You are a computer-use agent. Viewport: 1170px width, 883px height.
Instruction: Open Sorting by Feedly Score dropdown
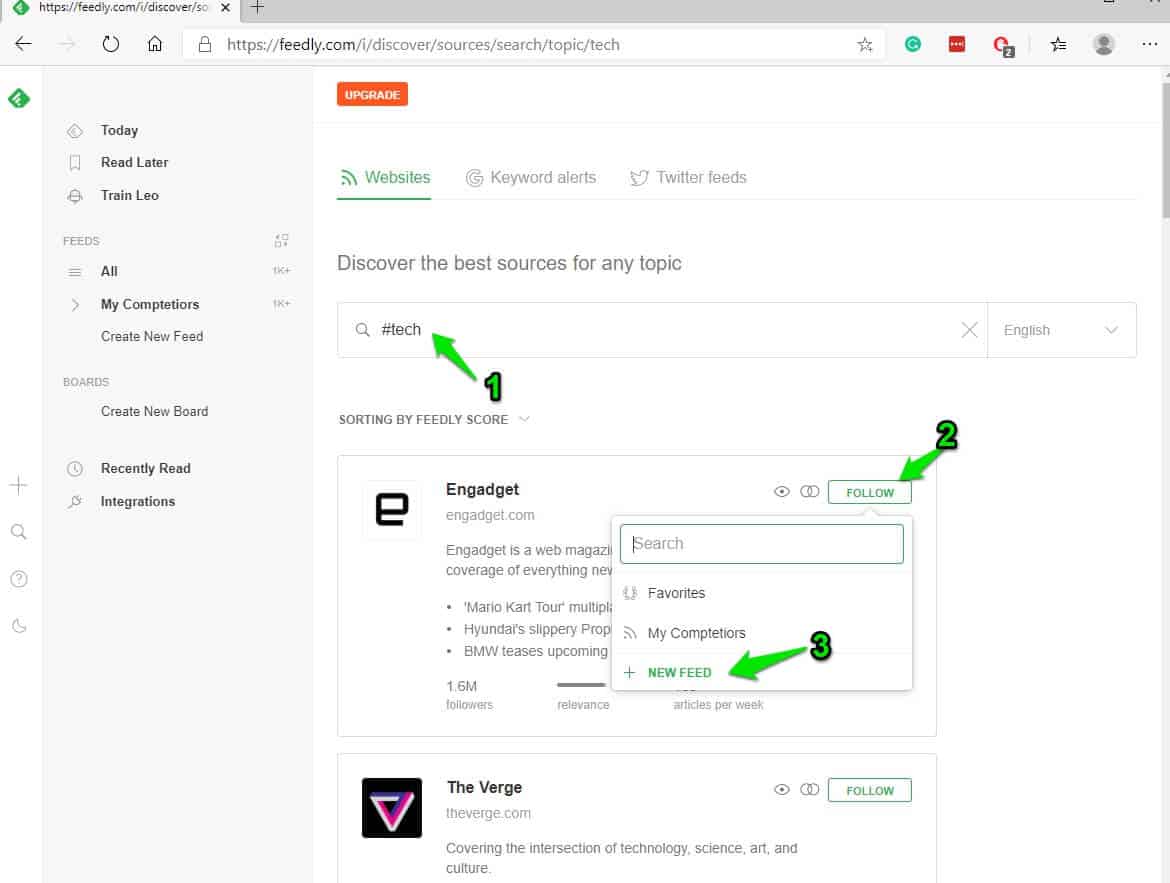[434, 419]
